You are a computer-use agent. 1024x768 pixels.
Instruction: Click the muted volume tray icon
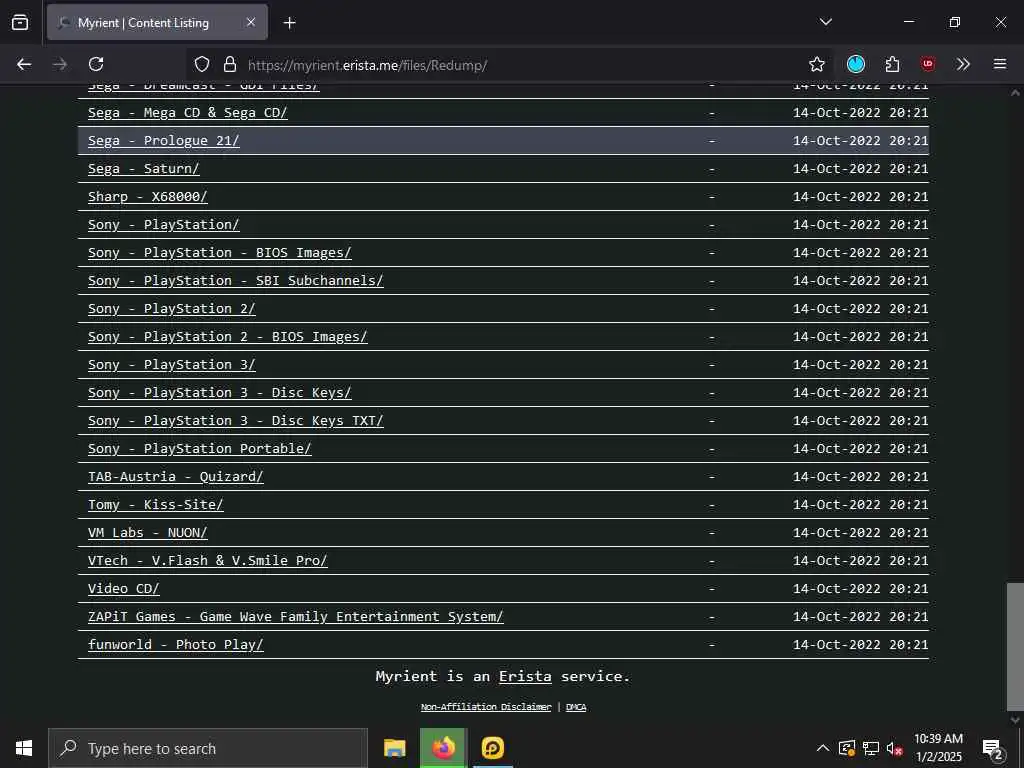coord(895,748)
